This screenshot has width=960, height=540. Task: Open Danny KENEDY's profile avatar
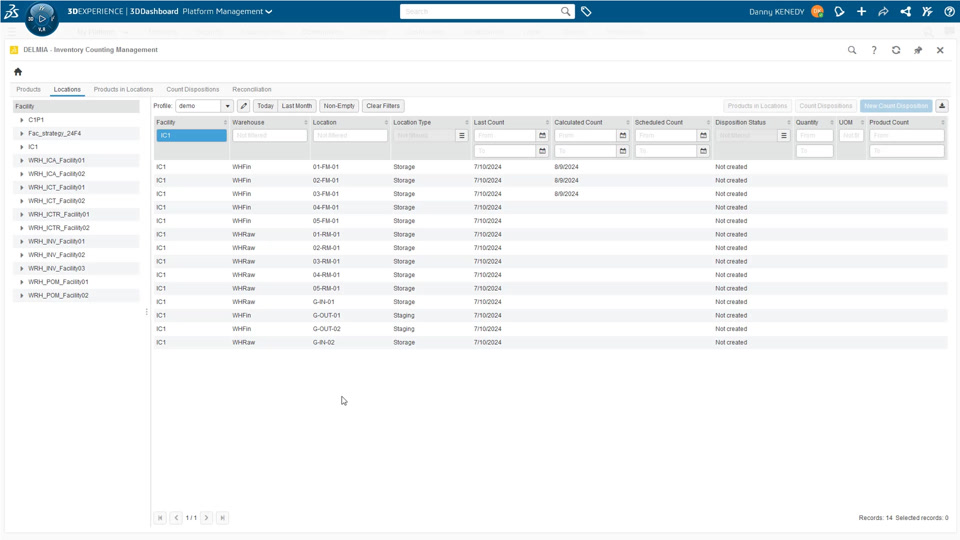pos(817,11)
